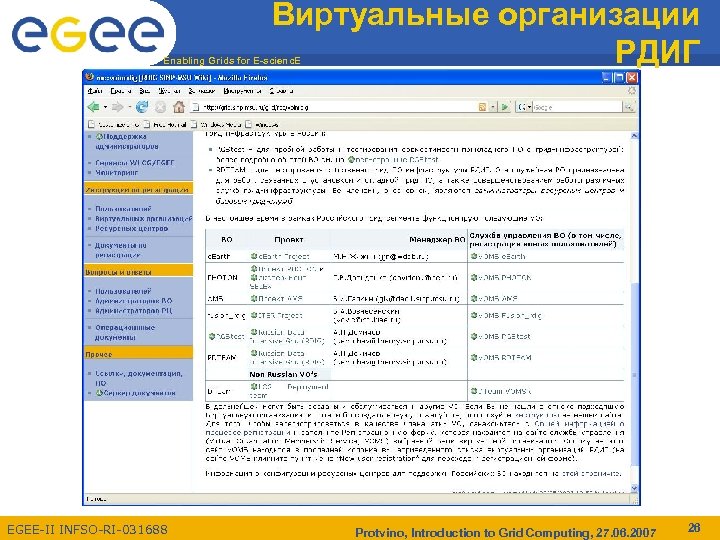Click the page scrollbar up arrow

[x=634, y=136]
